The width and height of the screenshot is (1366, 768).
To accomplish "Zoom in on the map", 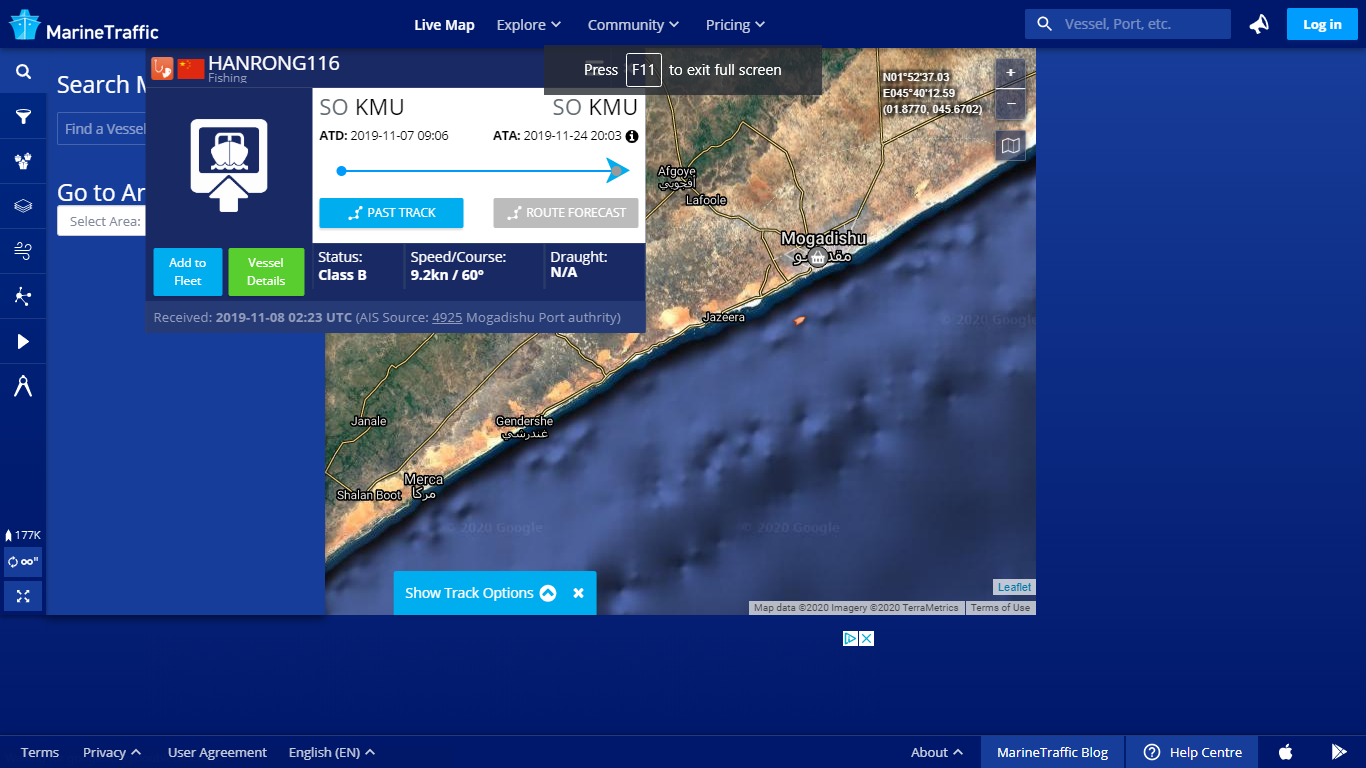I will (1010, 73).
